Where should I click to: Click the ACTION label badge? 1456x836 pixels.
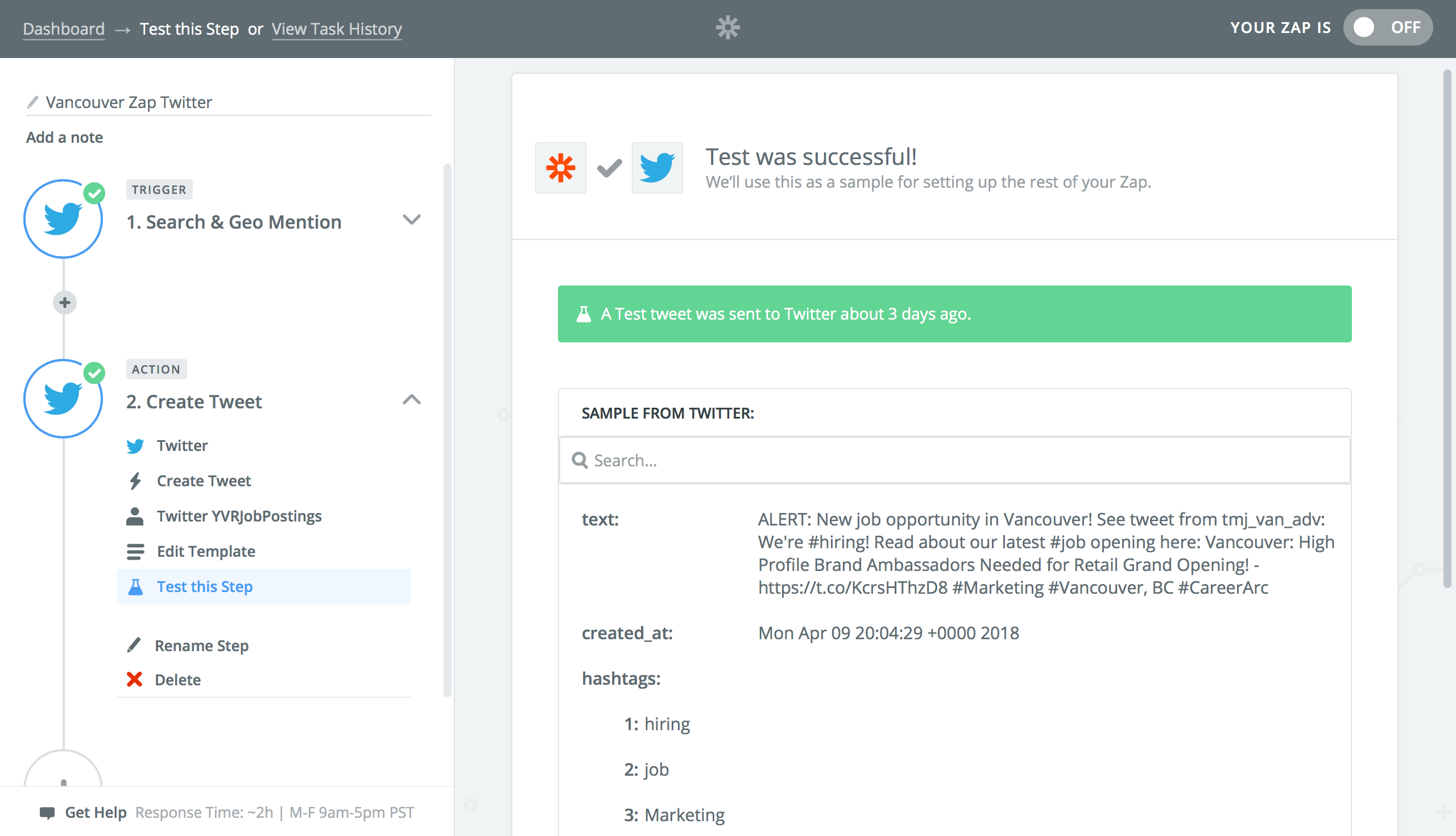tap(156, 369)
